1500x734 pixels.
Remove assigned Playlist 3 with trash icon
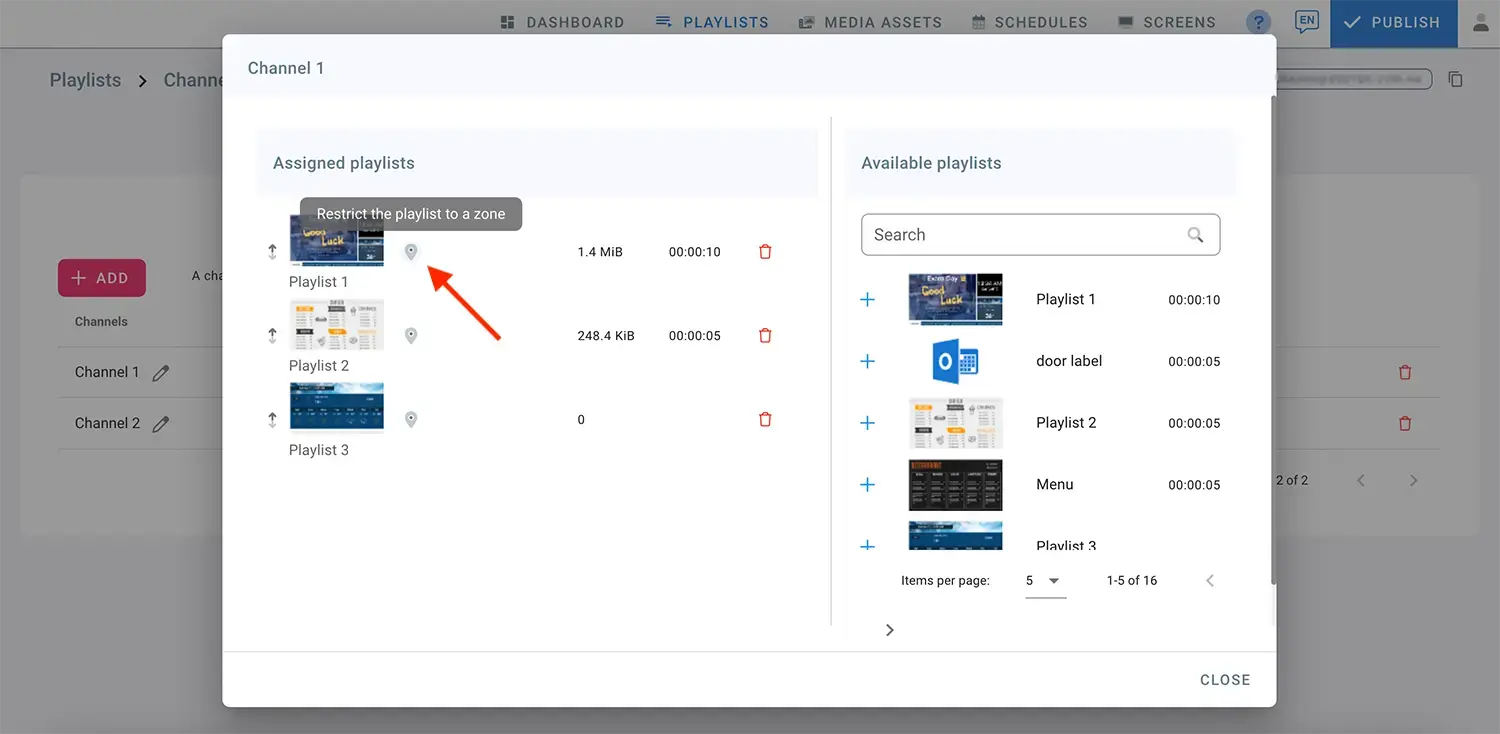765,420
